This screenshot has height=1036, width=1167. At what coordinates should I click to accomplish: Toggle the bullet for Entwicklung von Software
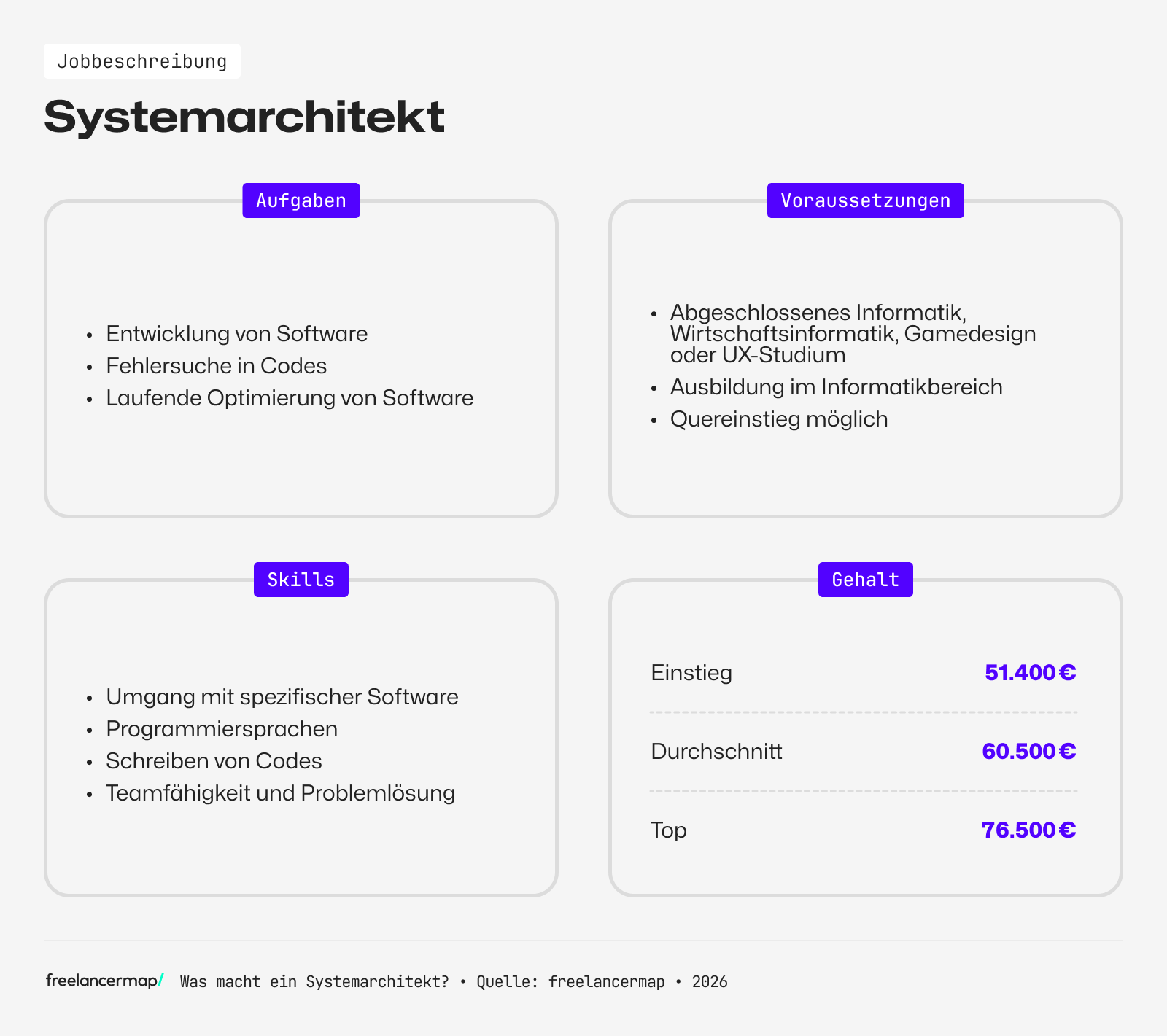89,334
